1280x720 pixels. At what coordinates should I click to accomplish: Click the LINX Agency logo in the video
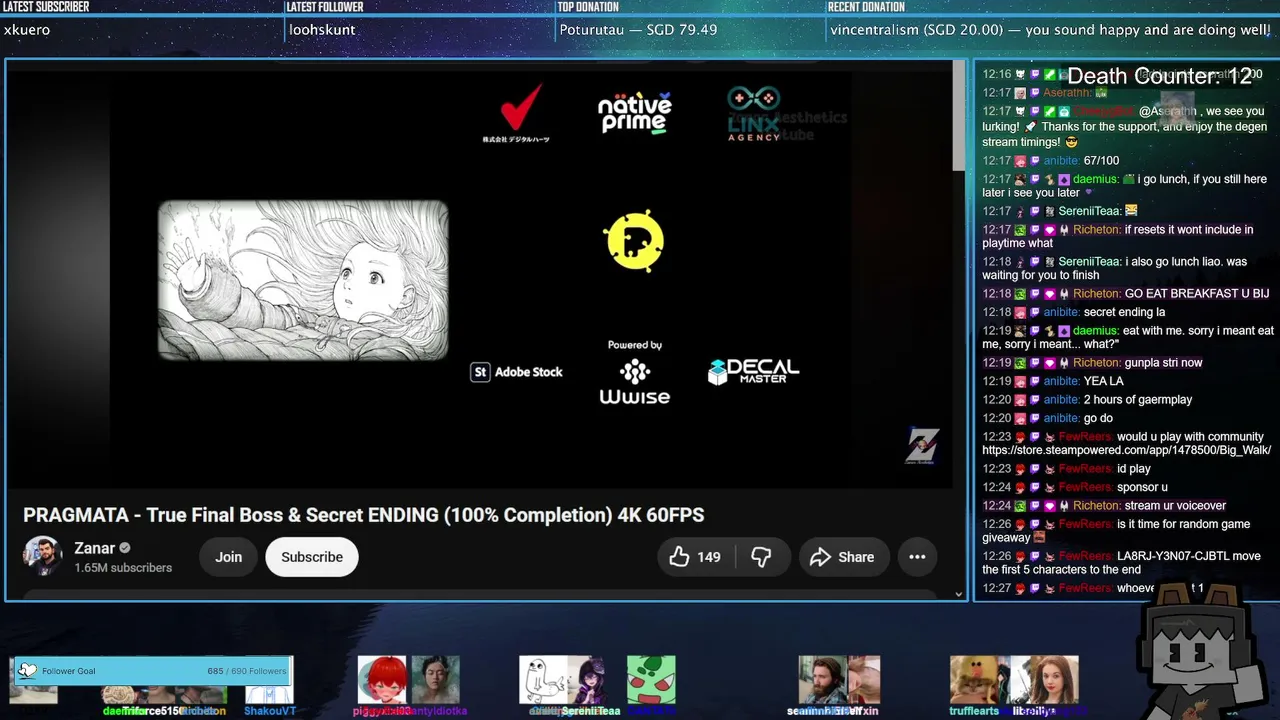753,114
